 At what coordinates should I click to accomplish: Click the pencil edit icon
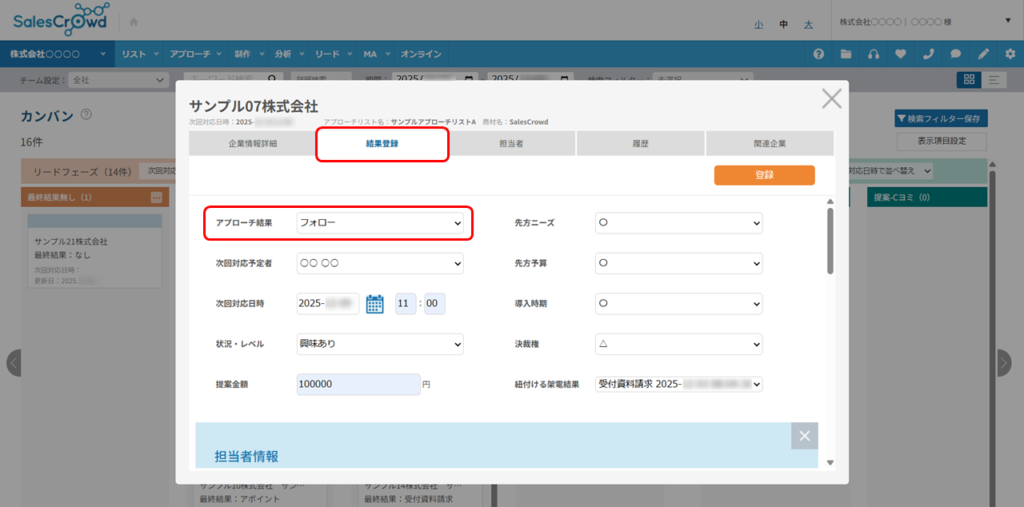tap(984, 54)
